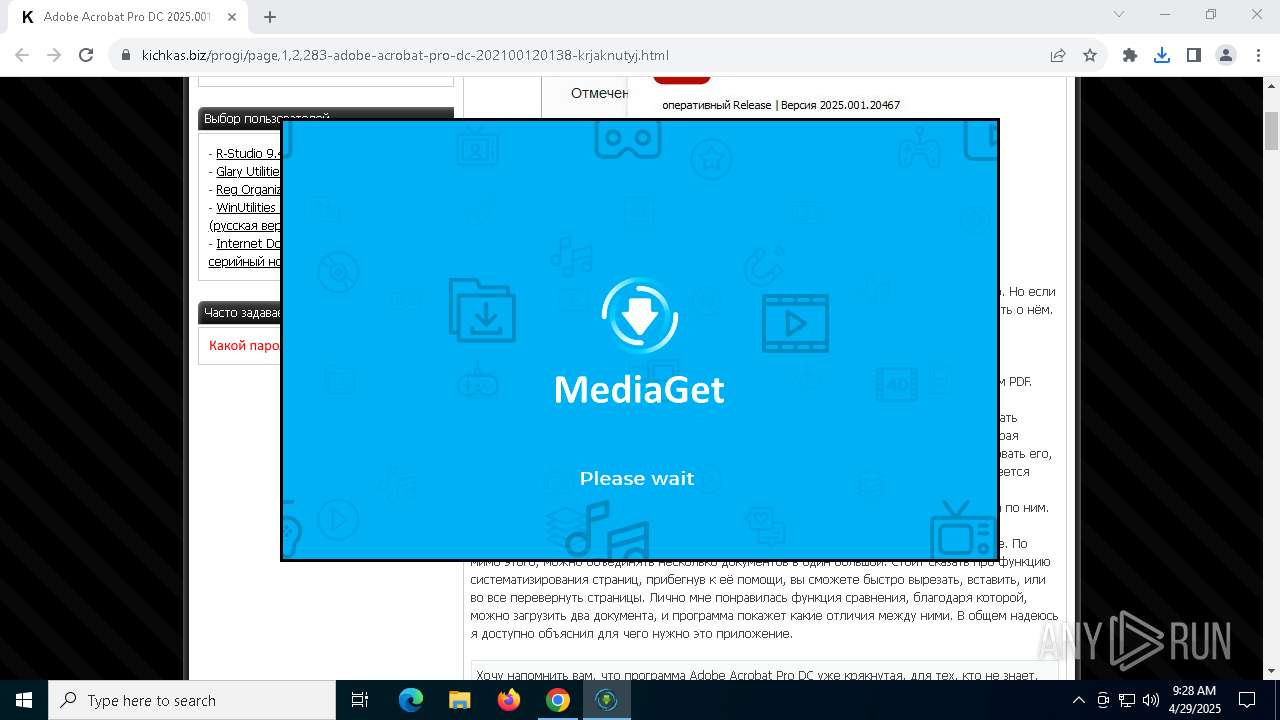The width and height of the screenshot is (1280, 720).
Task: Open volume control tray icon
Action: pos(1151,700)
